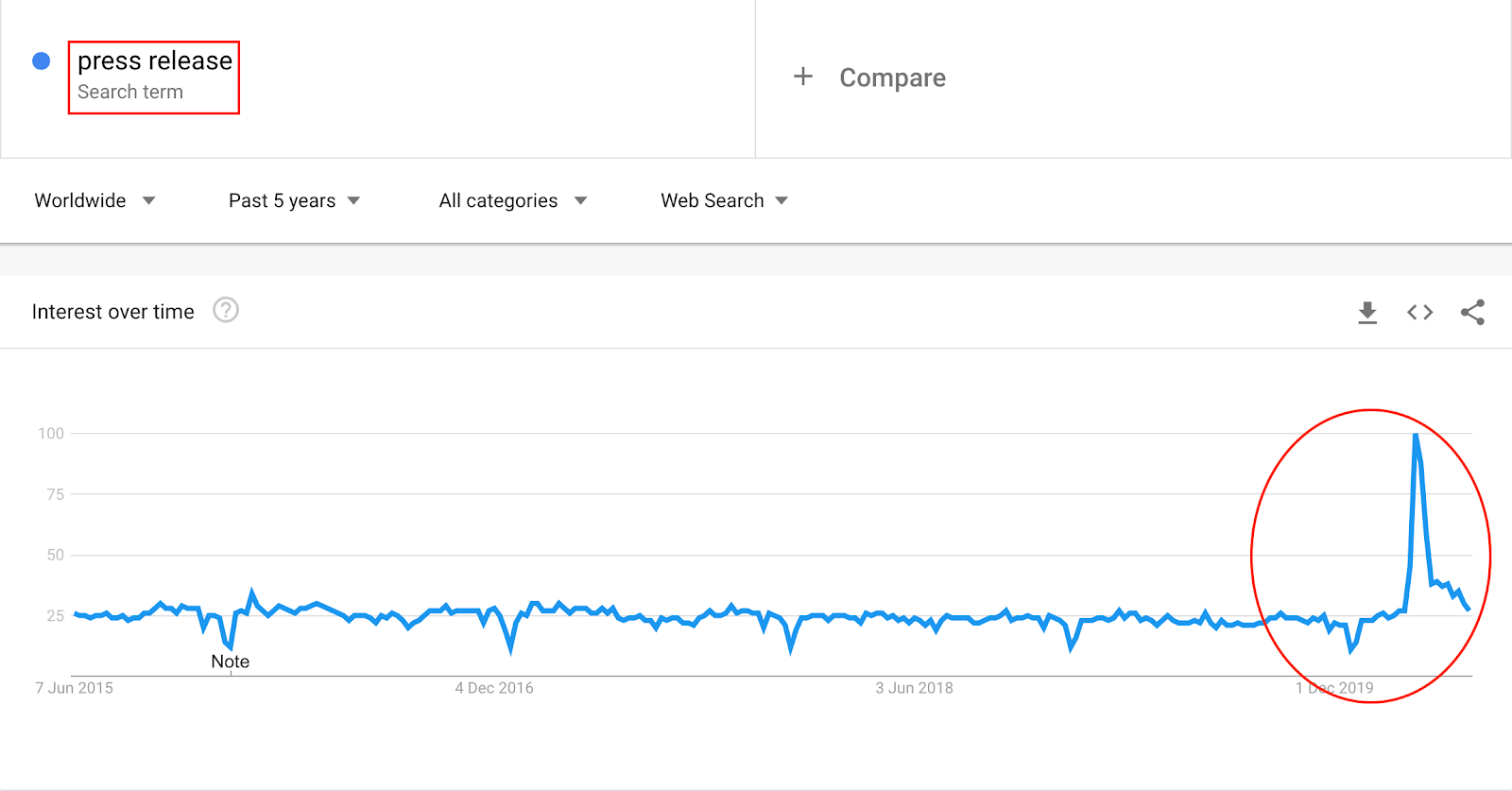This screenshot has width=1512, height=791.
Task: Click the download CSV icon
Action: 1366,312
